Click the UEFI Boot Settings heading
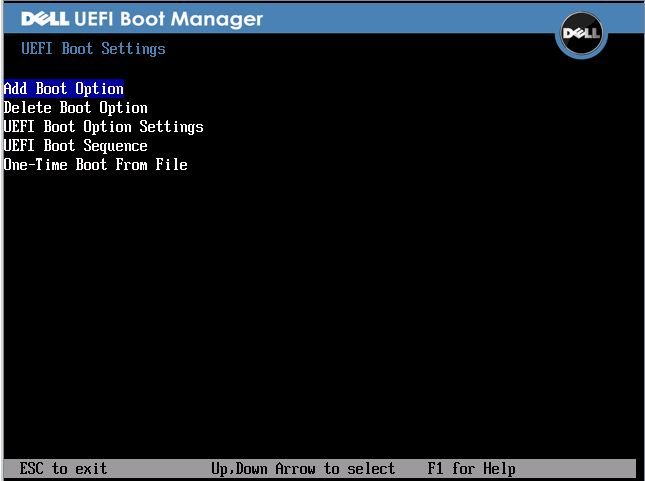The width and height of the screenshot is (645, 481). [93, 49]
